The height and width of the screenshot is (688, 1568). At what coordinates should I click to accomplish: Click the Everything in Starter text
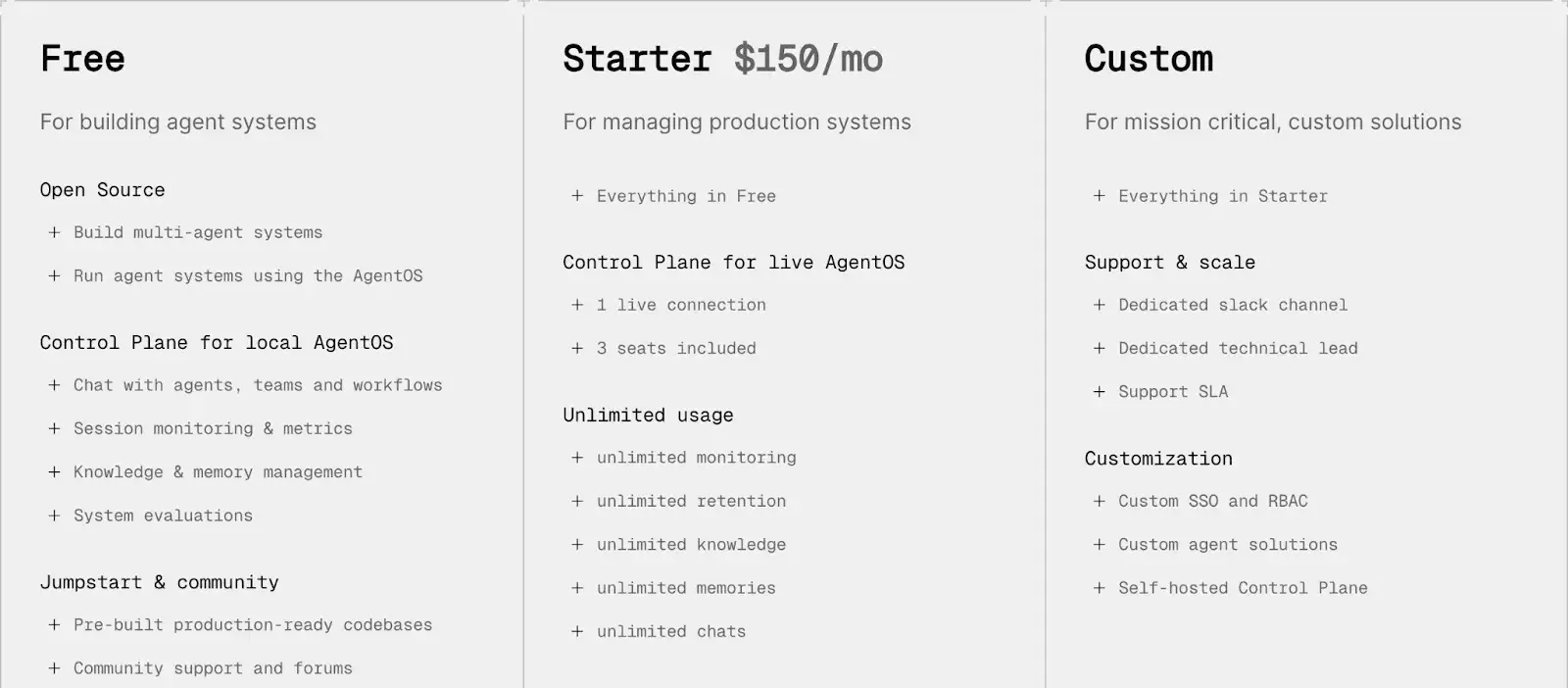(1222, 196)
